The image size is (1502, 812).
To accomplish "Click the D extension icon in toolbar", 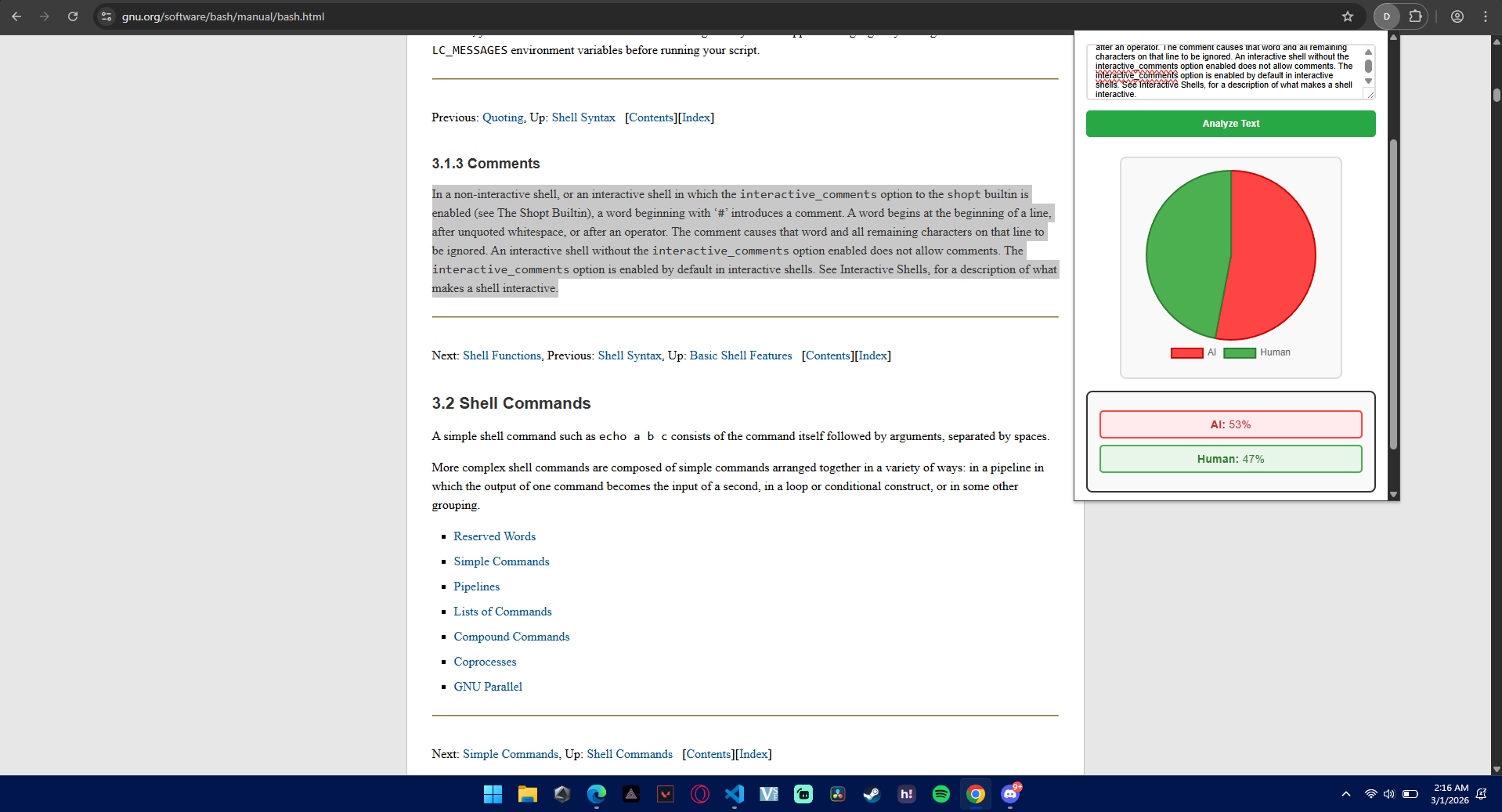I will coord(1387,16).
